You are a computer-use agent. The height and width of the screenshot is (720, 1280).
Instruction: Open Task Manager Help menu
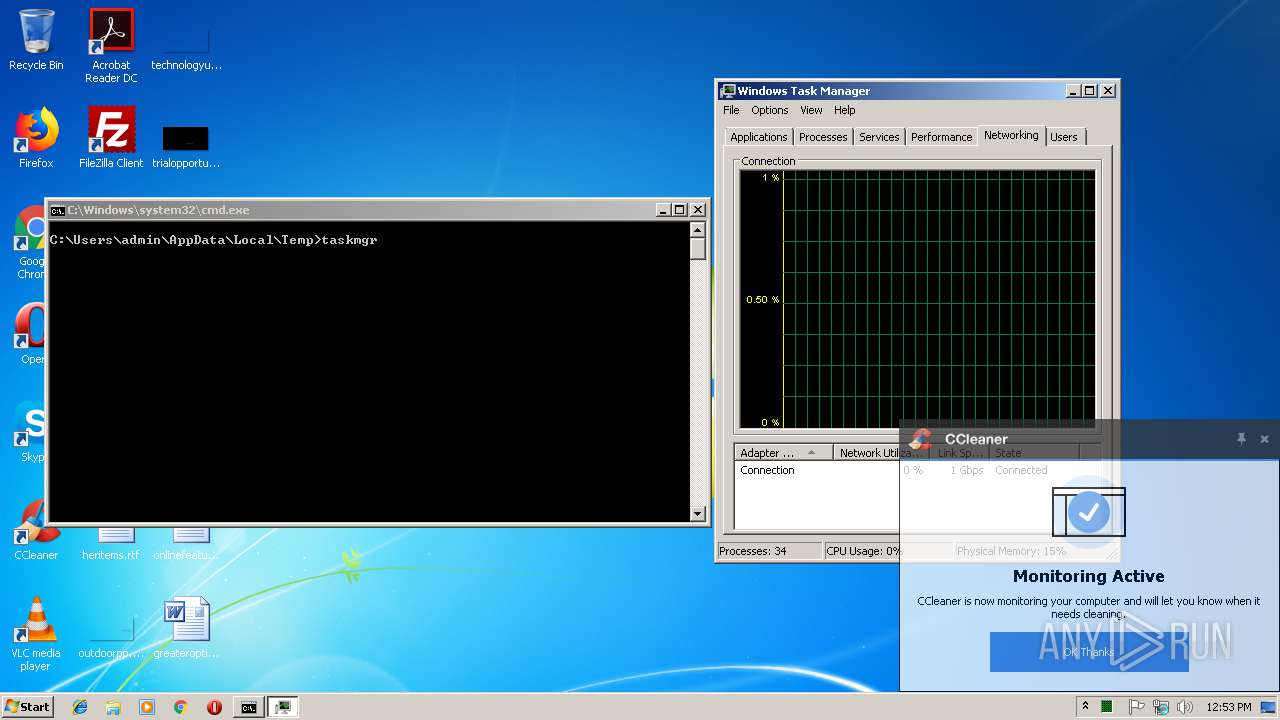coord(845,110)
